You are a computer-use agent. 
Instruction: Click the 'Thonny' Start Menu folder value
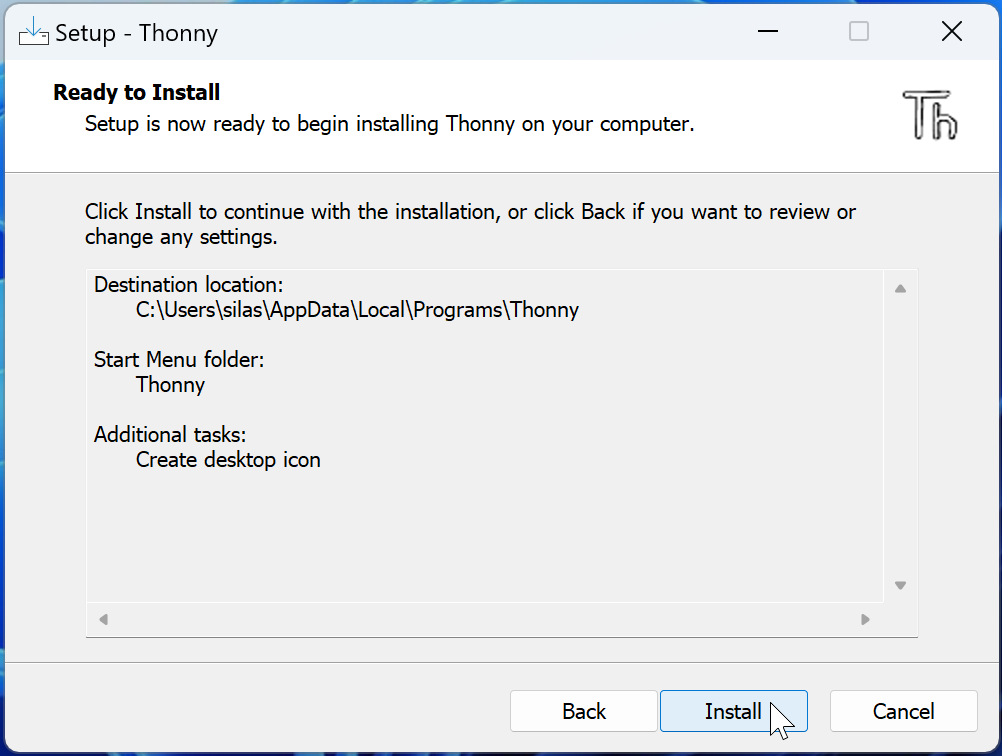(x=170, y=385)
